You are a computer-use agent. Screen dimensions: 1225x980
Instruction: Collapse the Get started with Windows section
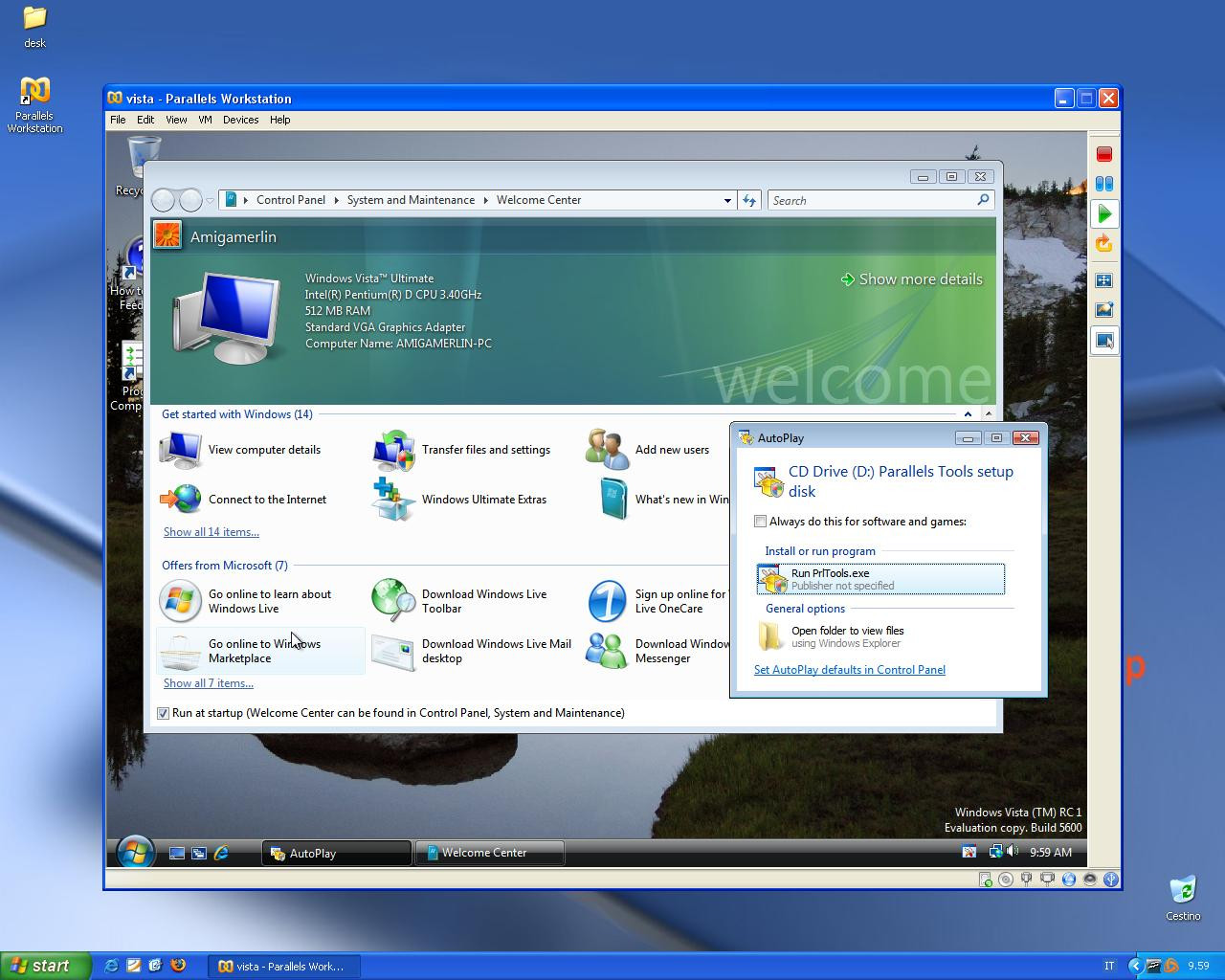(x=968, y=414)
